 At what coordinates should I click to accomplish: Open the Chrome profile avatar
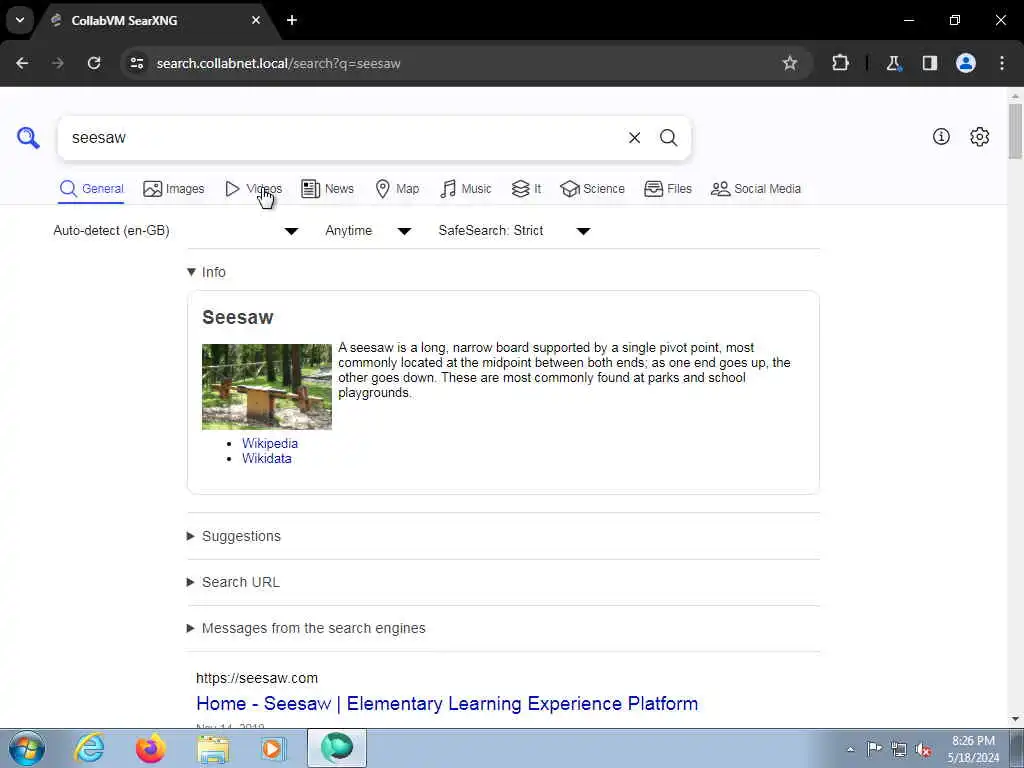966,63
